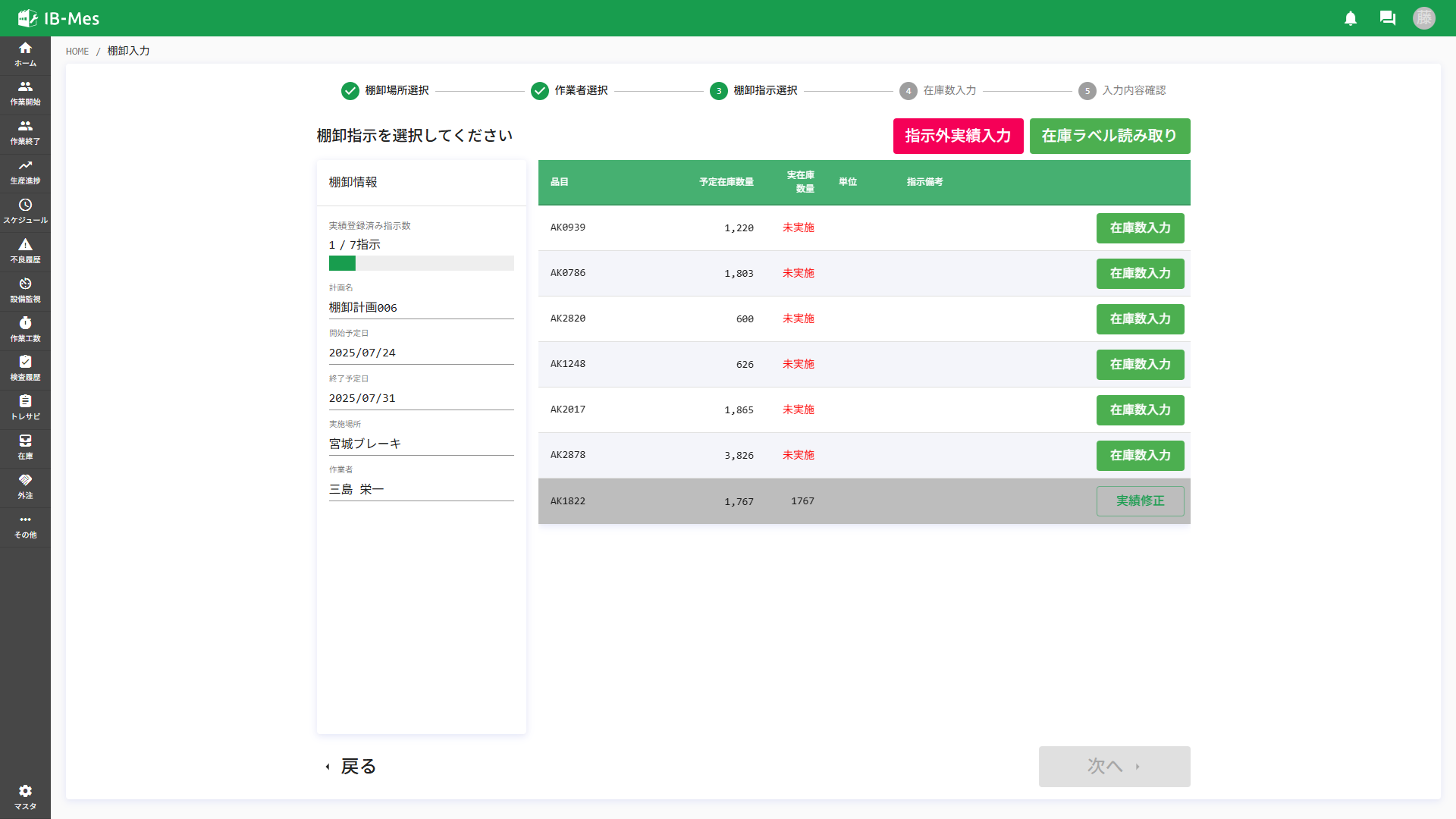Click the マスタ gear icon
The height and width of the screenshot is (819, 1456).
tap(25, 791)
